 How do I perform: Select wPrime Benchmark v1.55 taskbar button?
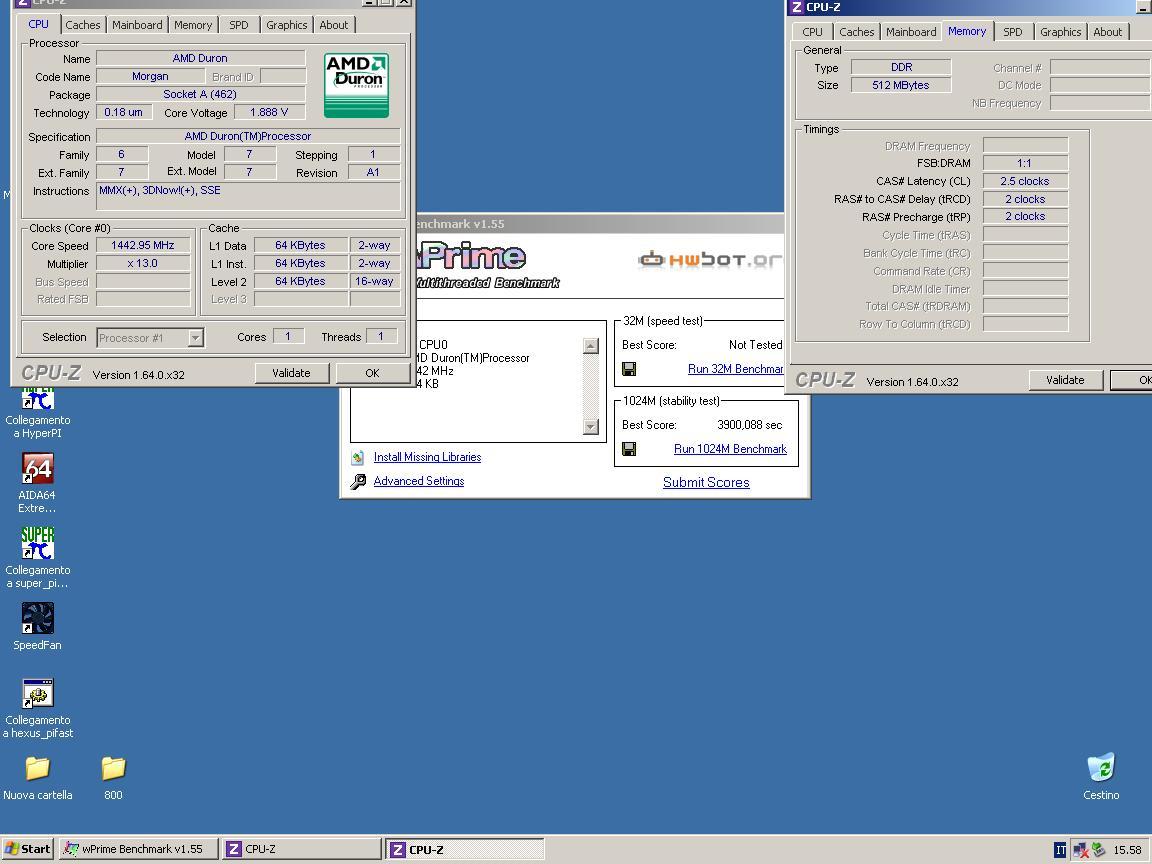tap(138, 849)
